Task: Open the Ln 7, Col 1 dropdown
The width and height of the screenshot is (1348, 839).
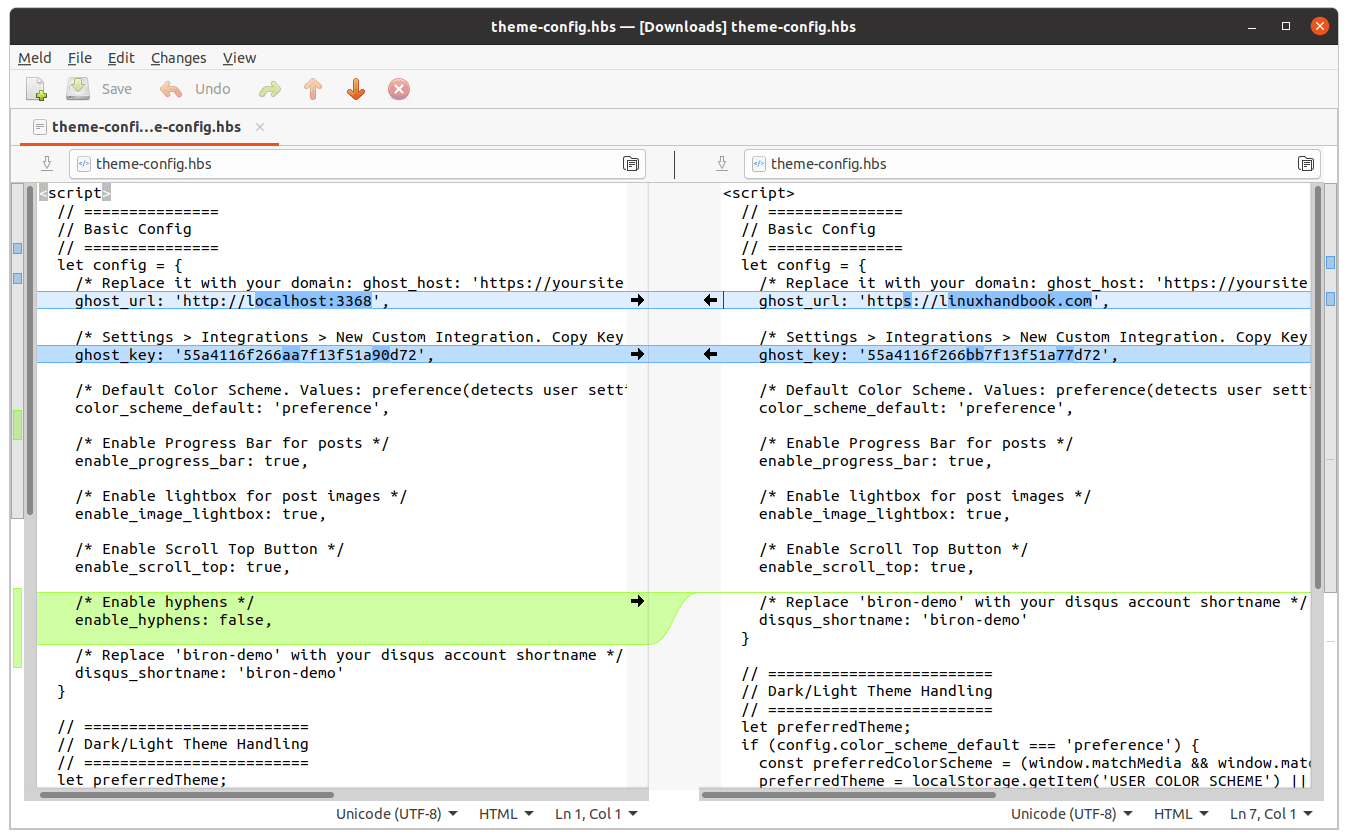Action: pyautogui.click(x=1271, y=813)
